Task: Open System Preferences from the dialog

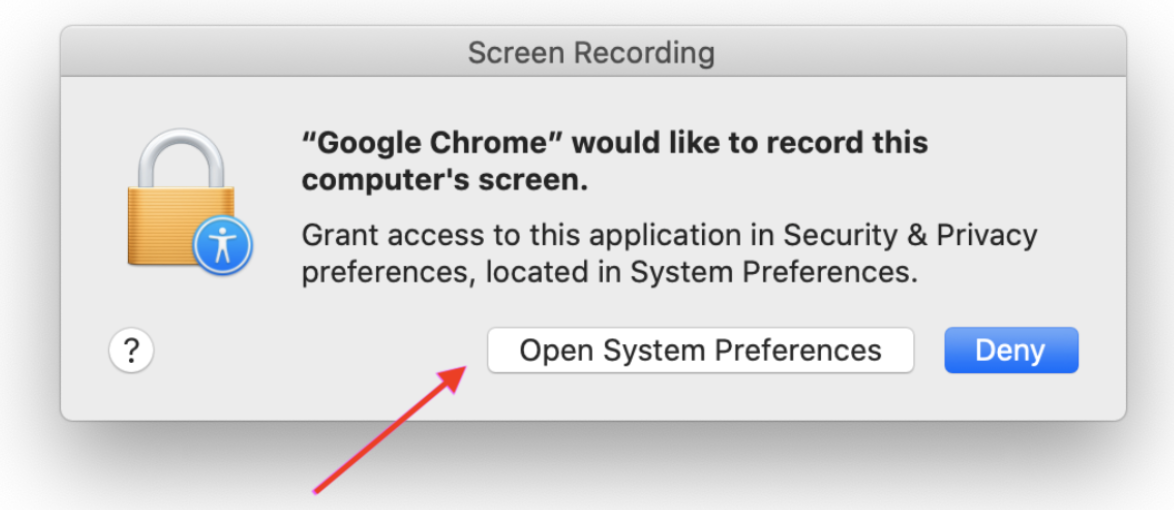Action: (x=700, y=351)
